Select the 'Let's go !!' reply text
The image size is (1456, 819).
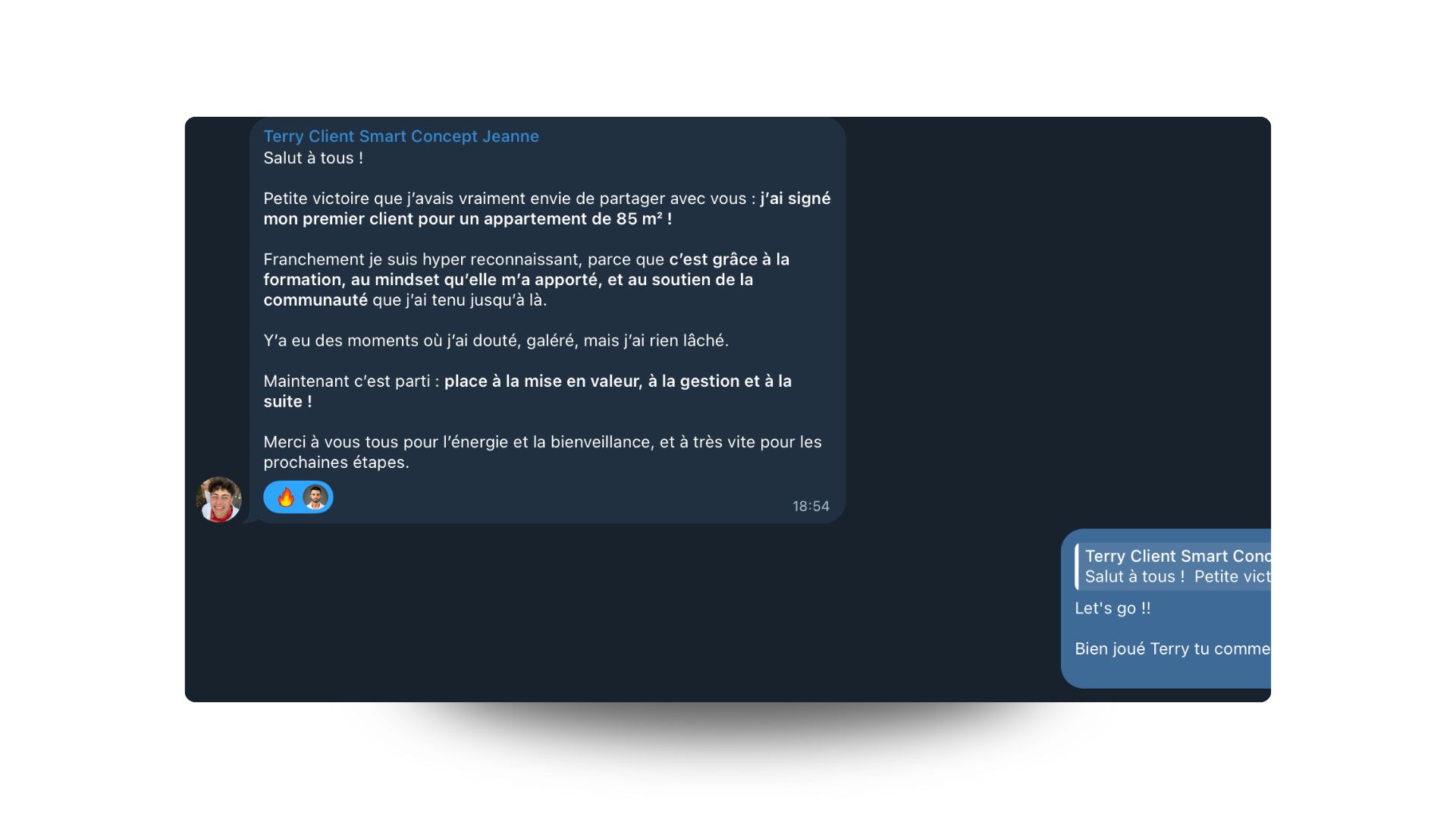pyautogui.click(x=1112, y=608)
